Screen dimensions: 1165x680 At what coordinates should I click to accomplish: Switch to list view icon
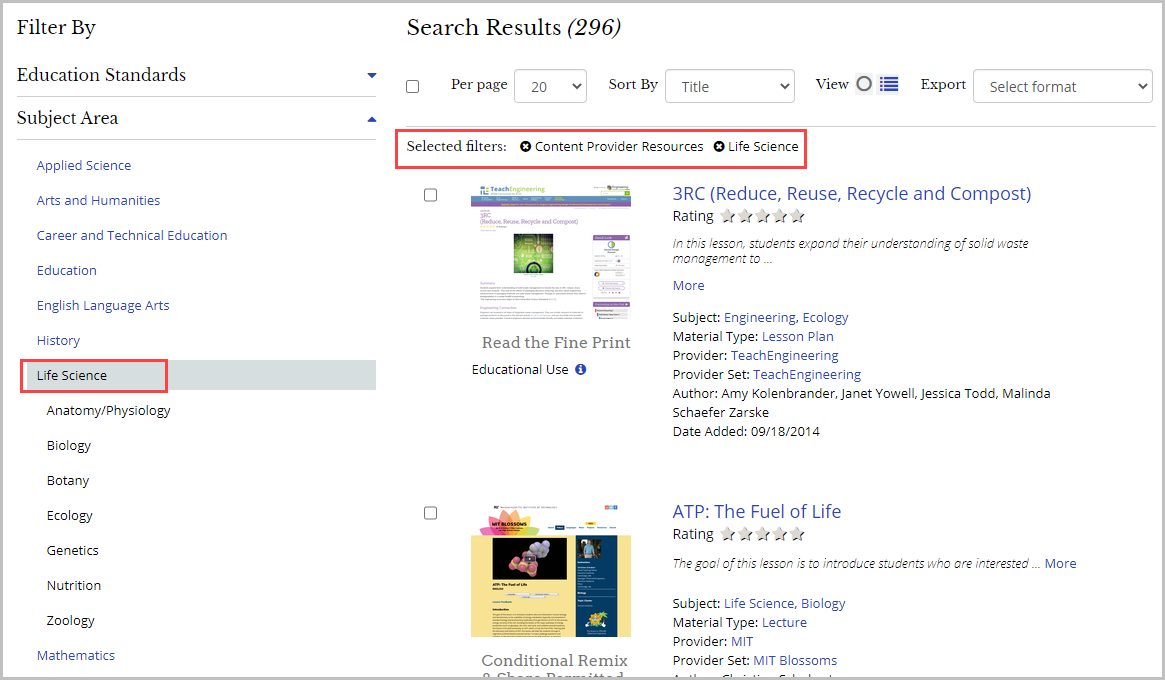point(889,84)
